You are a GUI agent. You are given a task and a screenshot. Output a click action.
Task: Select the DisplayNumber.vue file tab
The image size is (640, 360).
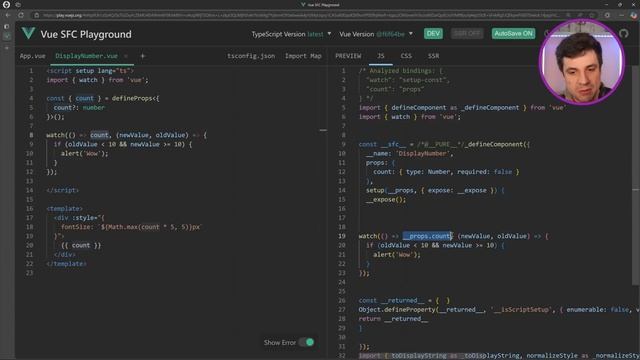(x=87, y=56)
